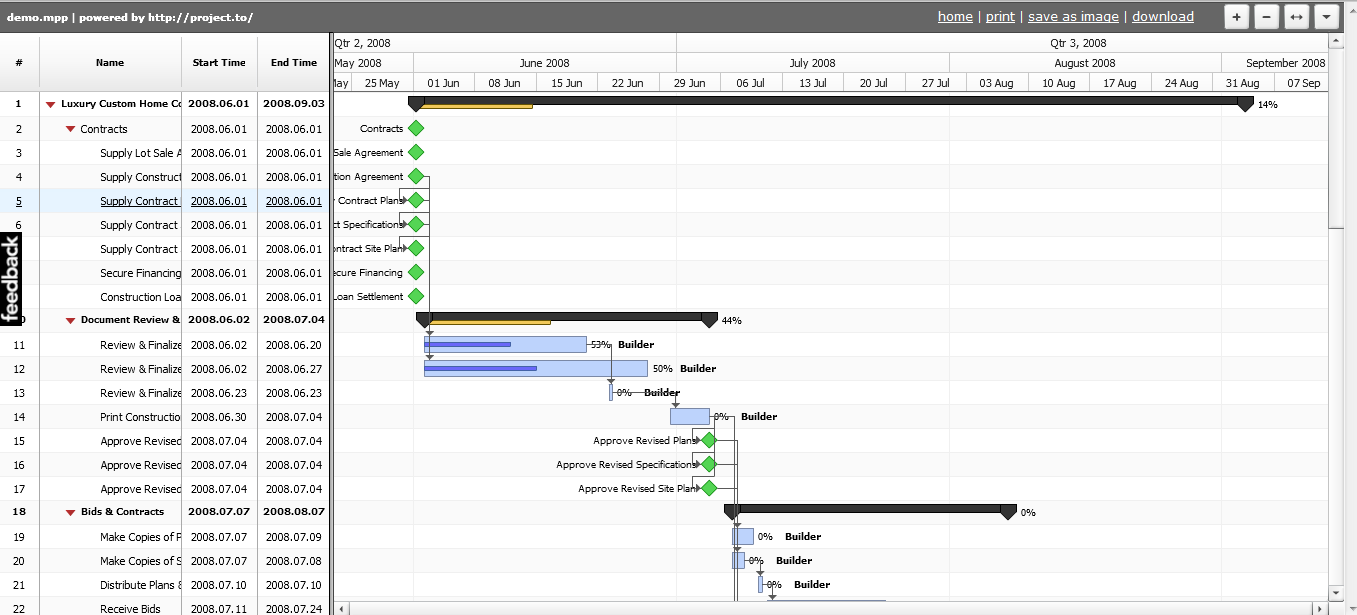Image resolution: width=1357 pixels, height=615 pixels.
Task: Click the download link
Action: pos(1163,16)
